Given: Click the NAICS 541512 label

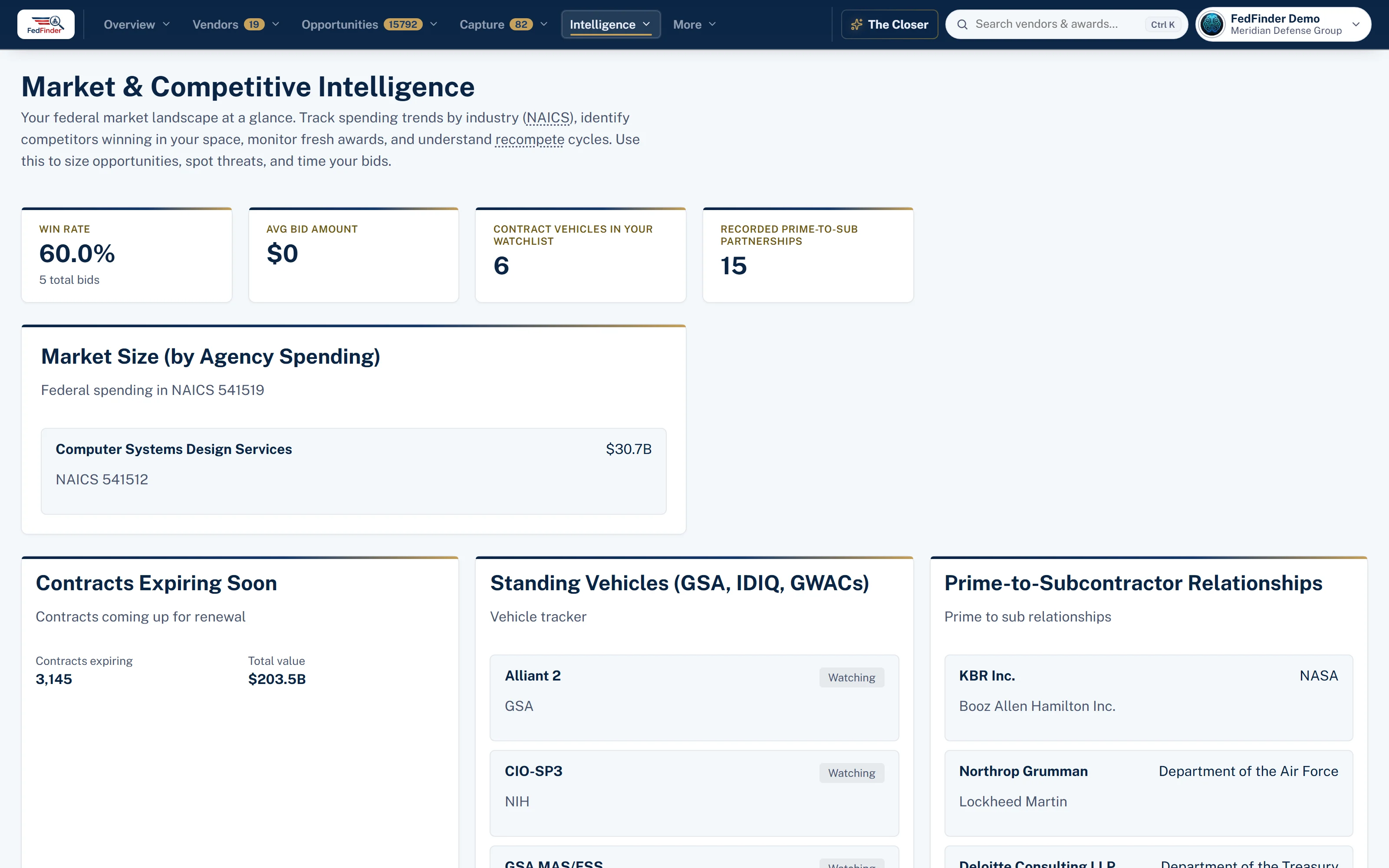Looking at the screenshot, I should (102, 480).
